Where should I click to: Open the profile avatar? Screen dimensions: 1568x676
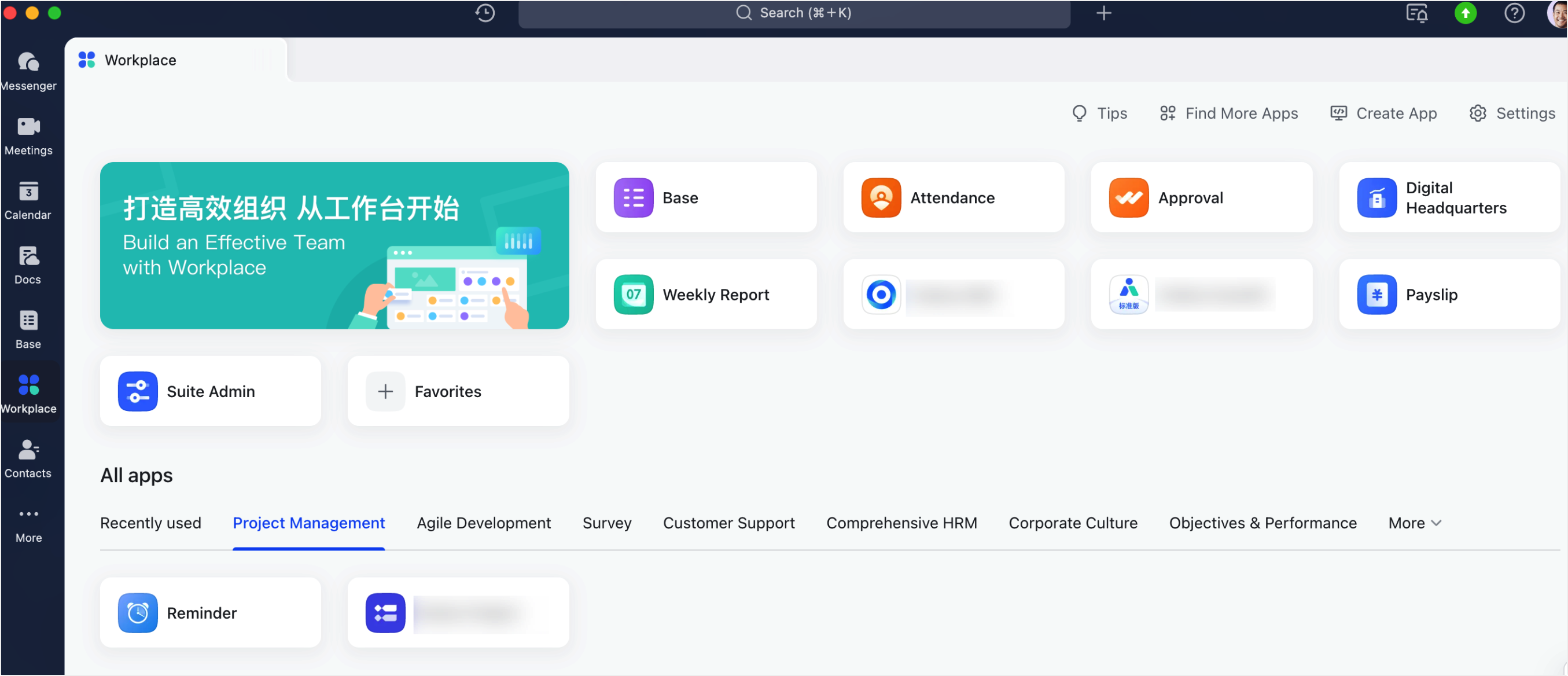[1557, 13]
